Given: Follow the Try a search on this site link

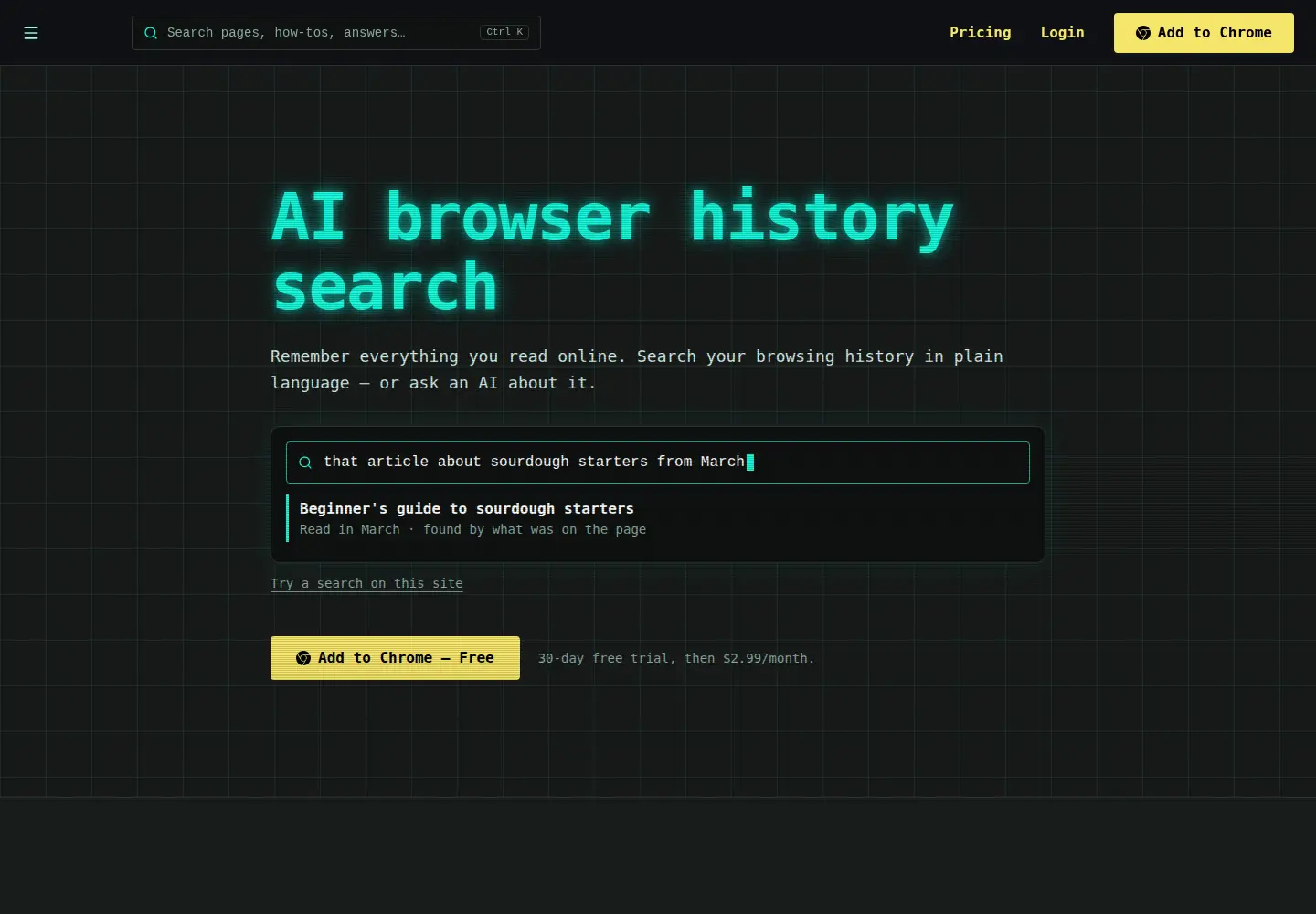Looking at the screenshot, I should (366, 583).
